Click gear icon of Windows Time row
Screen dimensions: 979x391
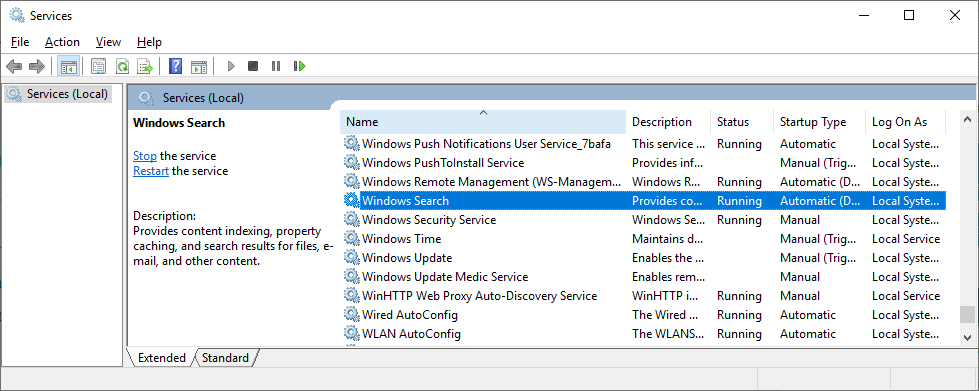click(x=352, y=239)
